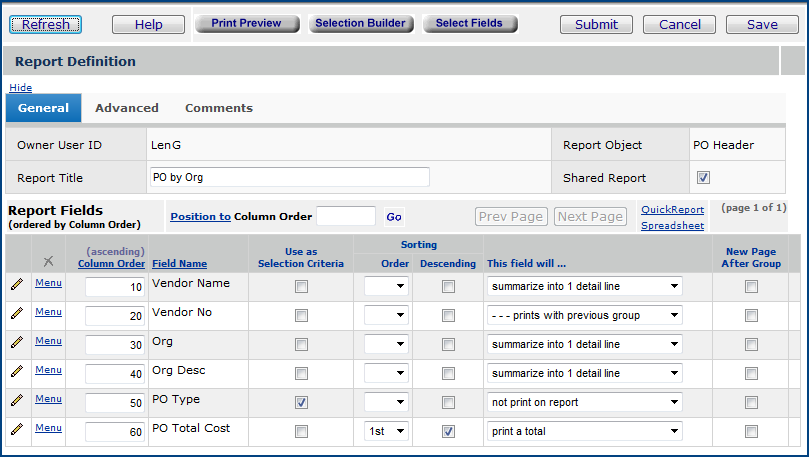This screenshot has height=457, width=809.
Task: Click the pencil icon for PO Total Cost
Action: [x=16, y=429]
